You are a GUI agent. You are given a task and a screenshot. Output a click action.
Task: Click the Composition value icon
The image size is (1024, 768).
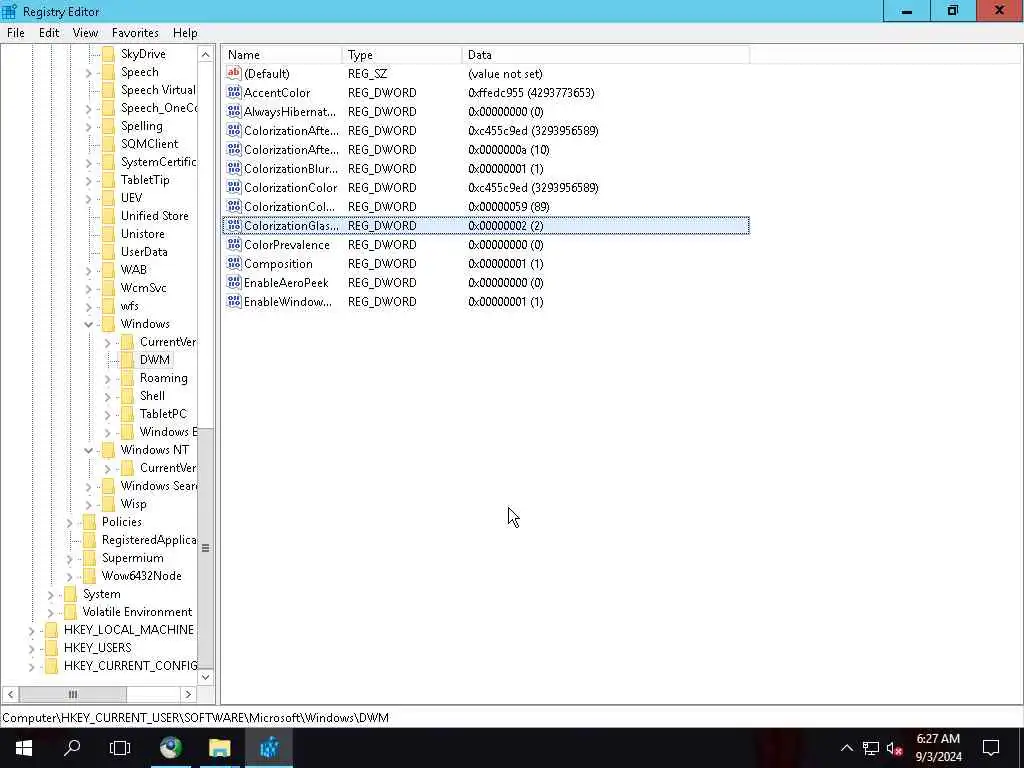click(x=234, y=264)
